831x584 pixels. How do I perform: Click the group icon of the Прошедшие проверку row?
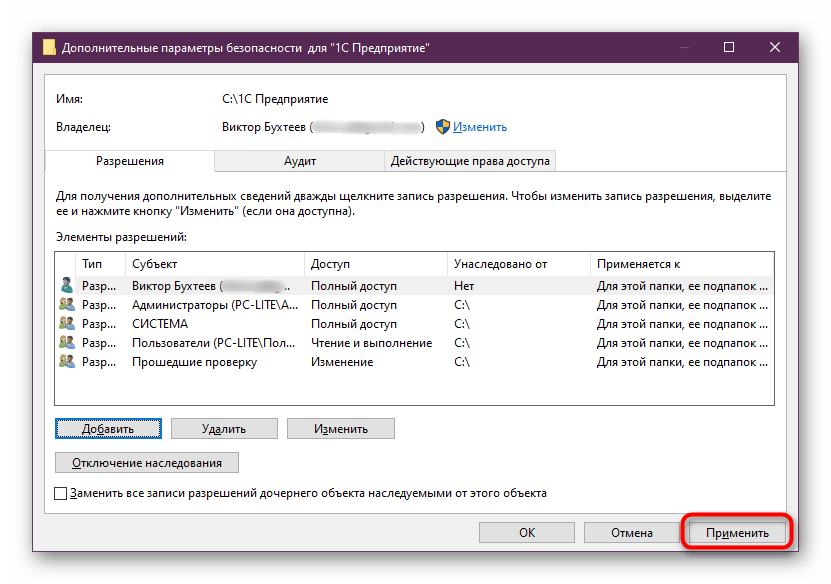coord(67,361)
